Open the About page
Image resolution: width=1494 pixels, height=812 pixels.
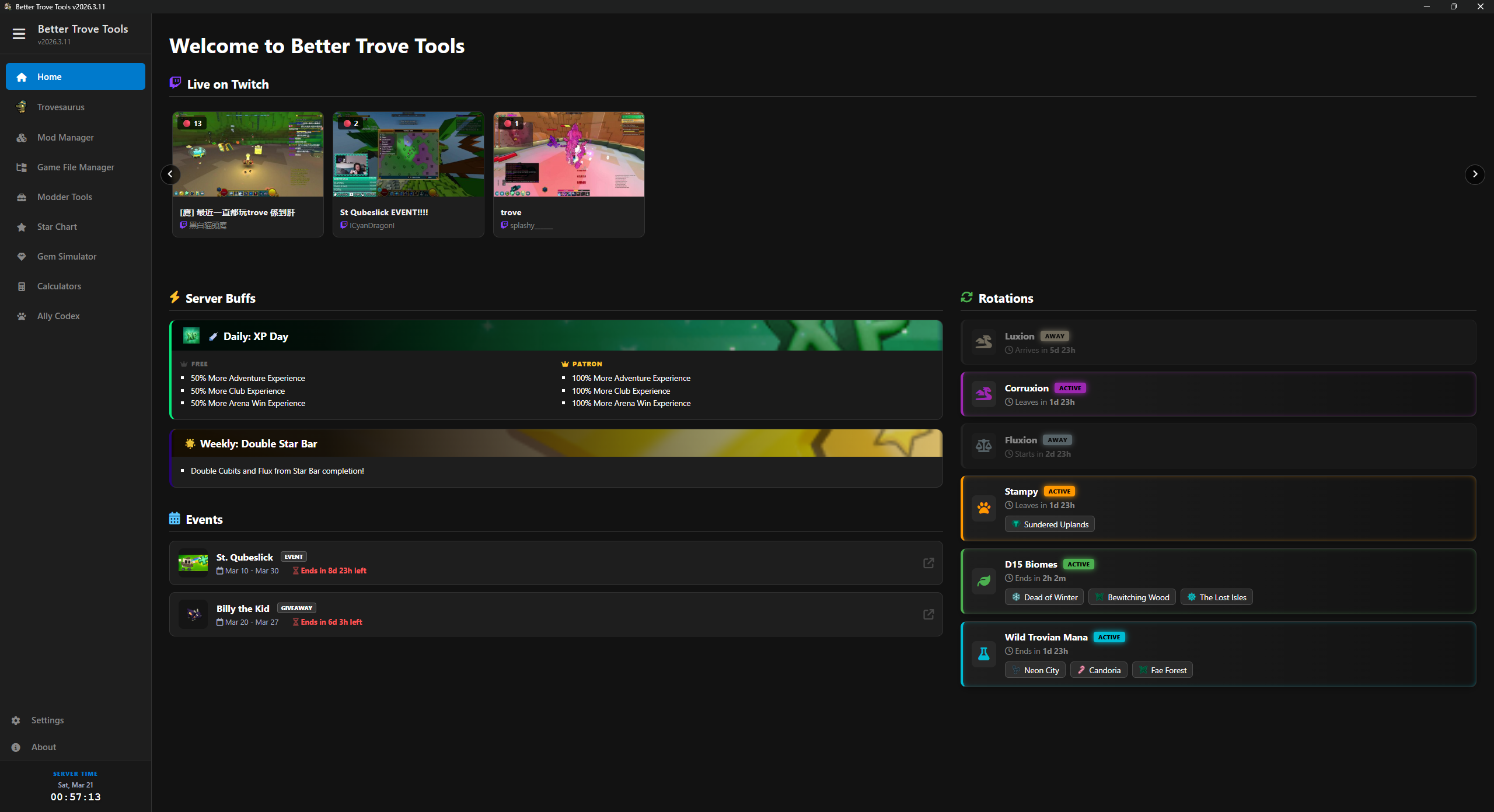43,747
